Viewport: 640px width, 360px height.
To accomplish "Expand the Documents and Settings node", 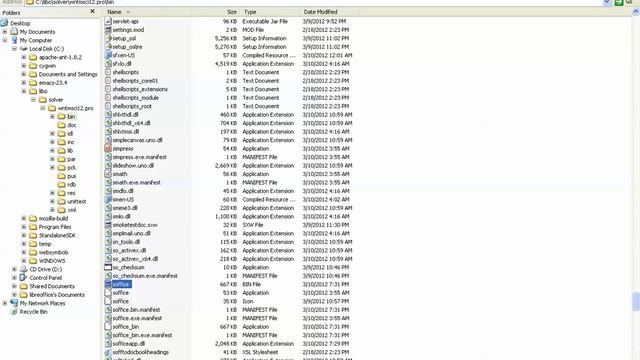I will [x=24, y=74].
